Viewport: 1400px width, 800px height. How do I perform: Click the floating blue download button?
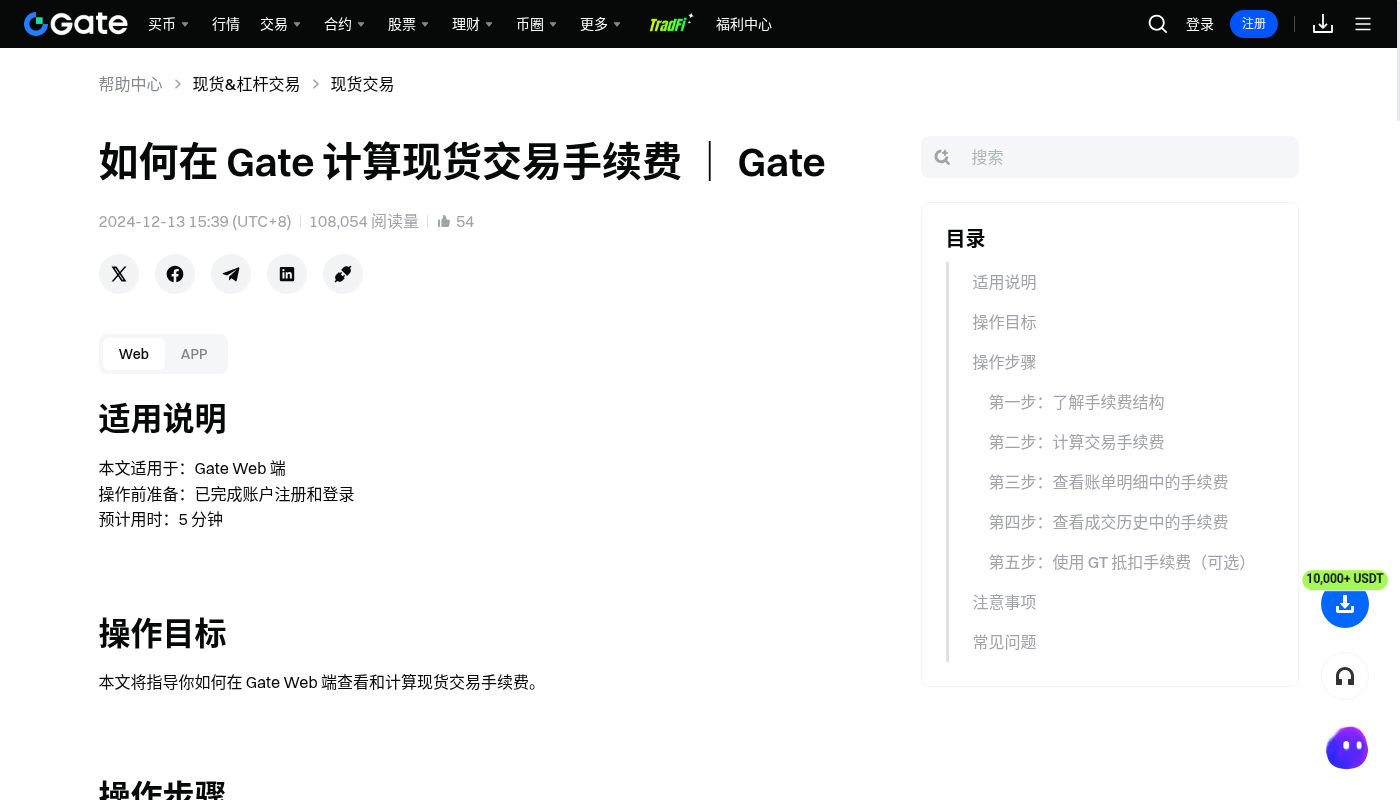[1345, 604]
